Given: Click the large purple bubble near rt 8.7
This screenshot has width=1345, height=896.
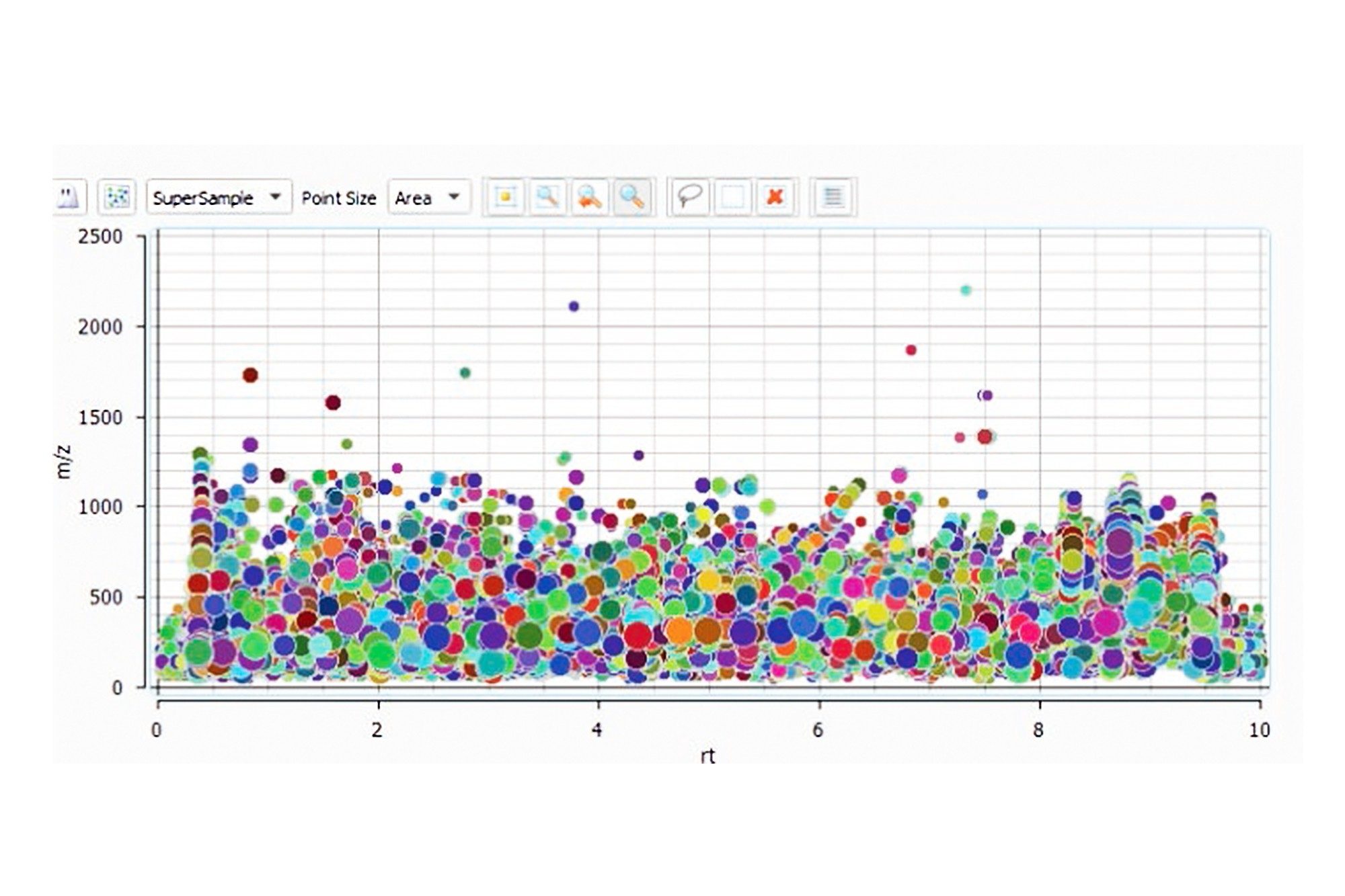Looking at the screenshot, I should (x=1118, y=541).
